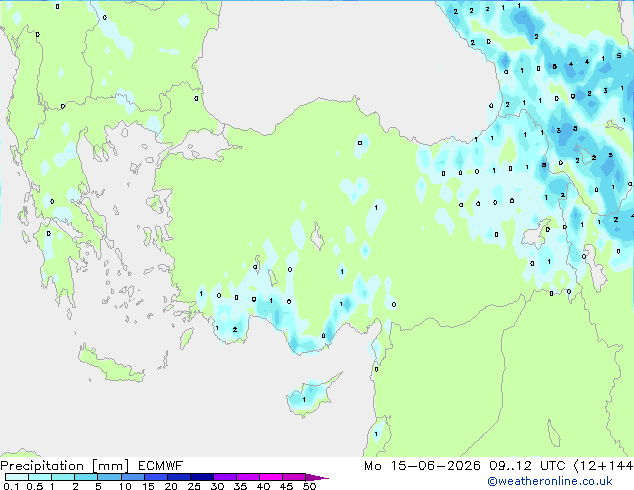634x490 pixels.
Task: Click the legend label '0.5'
Action: point(34,486)
